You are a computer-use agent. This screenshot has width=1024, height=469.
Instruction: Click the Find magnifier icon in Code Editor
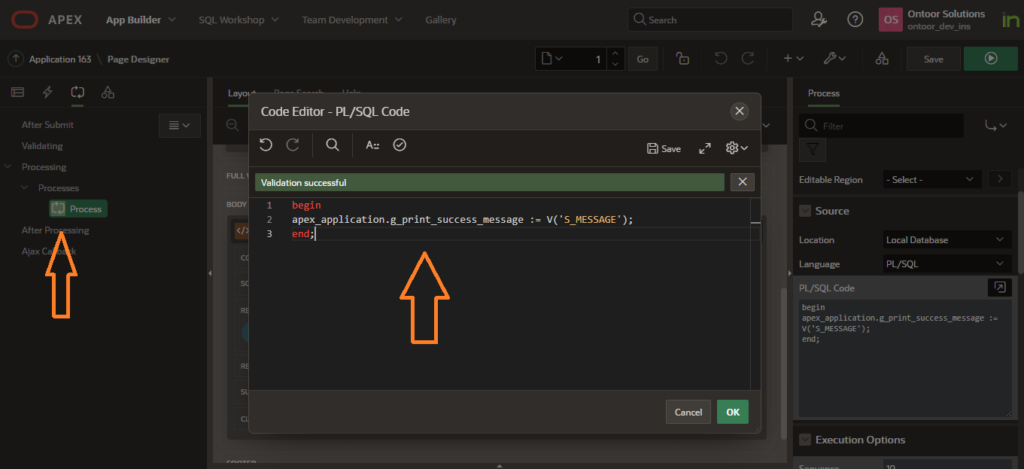332,145
